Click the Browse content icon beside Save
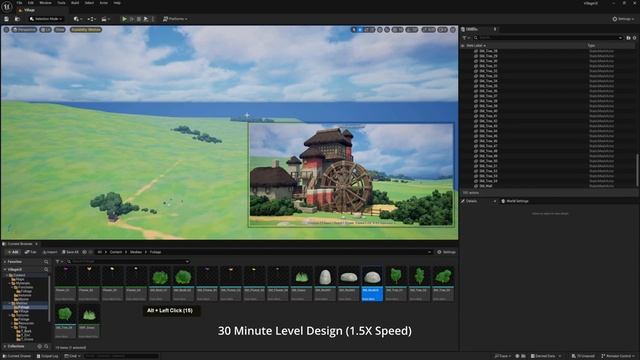 tap(17, 19)
